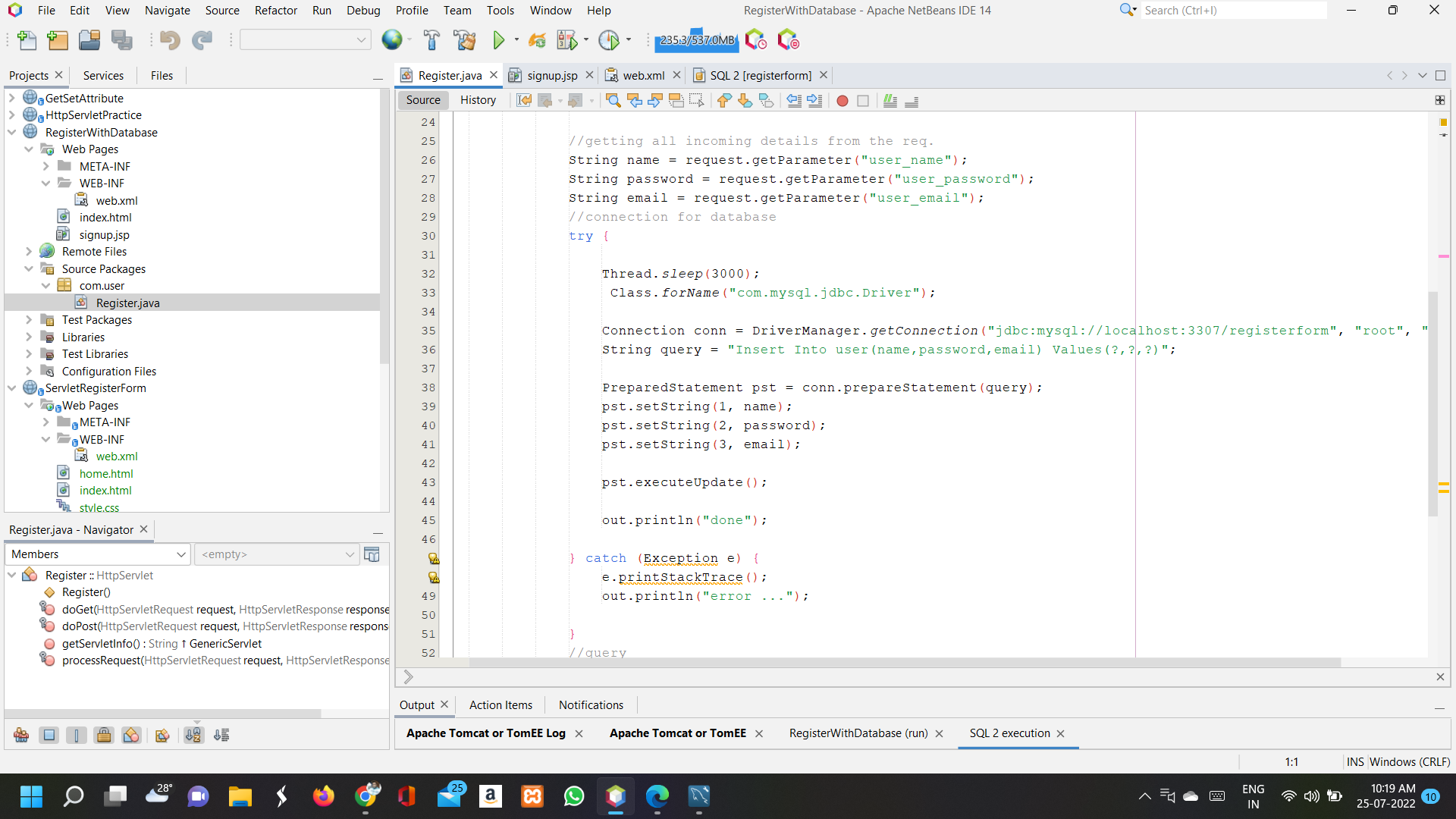The image size is (1456, 819).
Task: Expand the Remote Files node
Action: click(x=29, y=251)
